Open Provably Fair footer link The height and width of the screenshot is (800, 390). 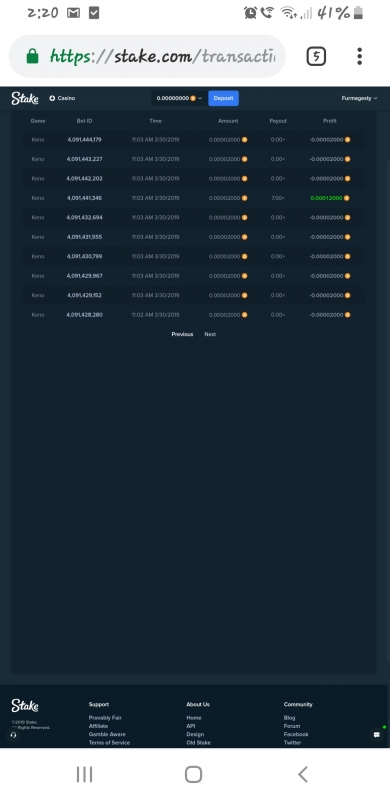[x=105, y=718]
